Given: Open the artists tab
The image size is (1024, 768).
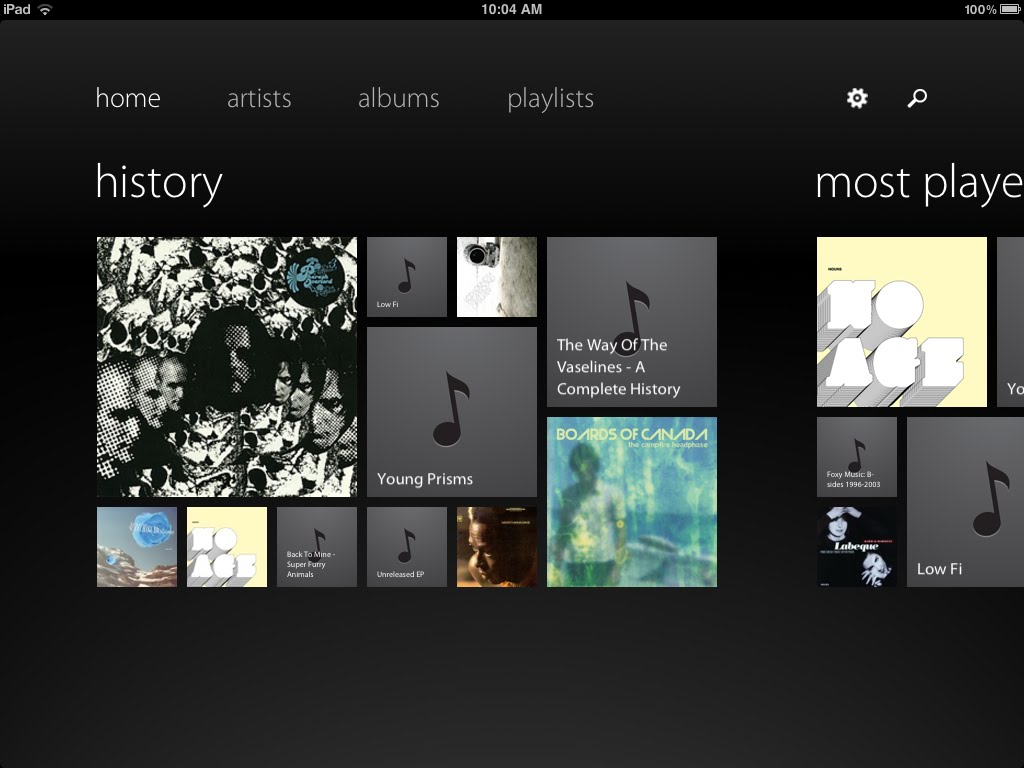Looking at the screenshot, I should [259, 99].
